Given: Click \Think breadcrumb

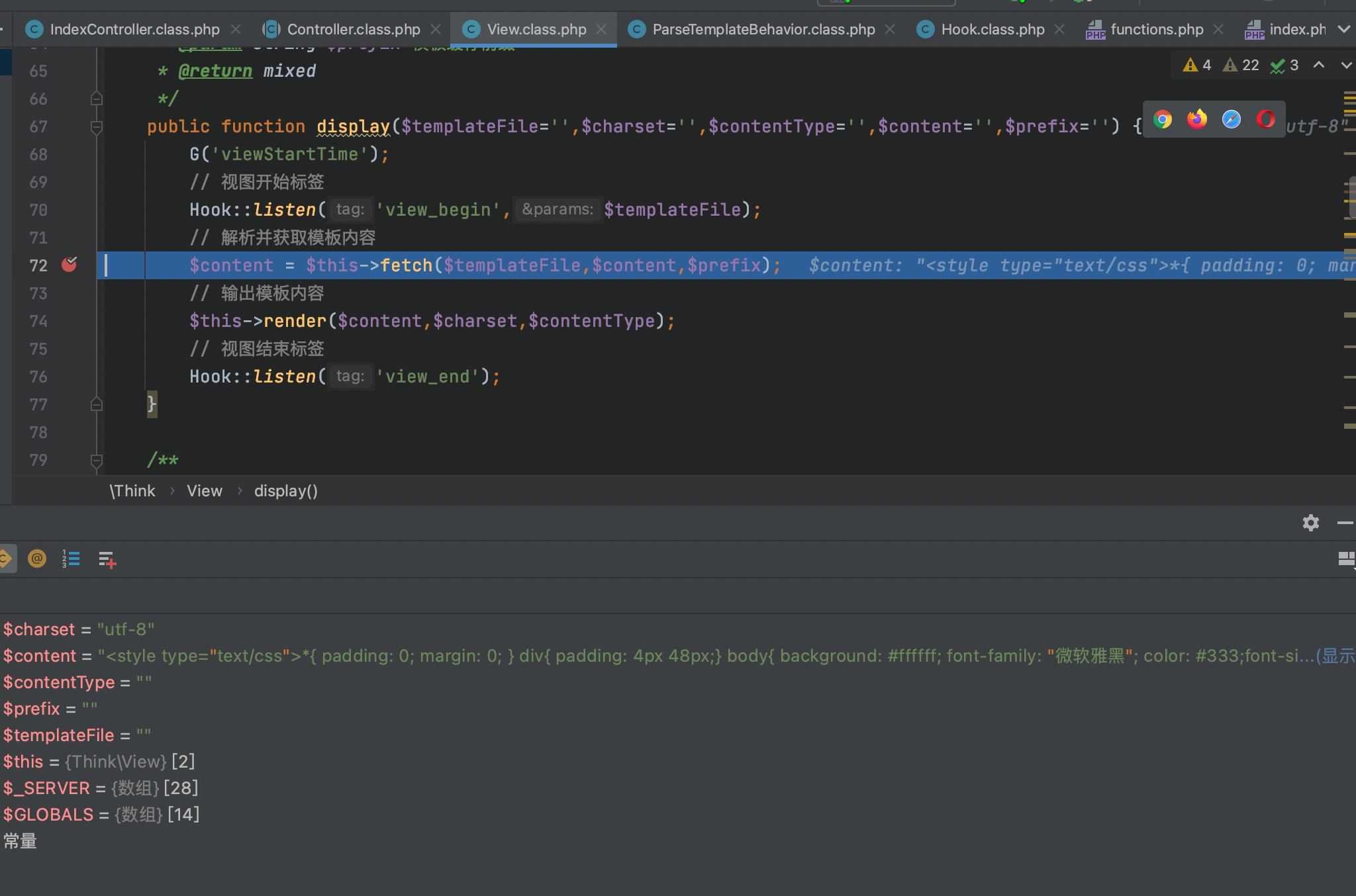Looking at the screenshot, I should pos(132,491).
